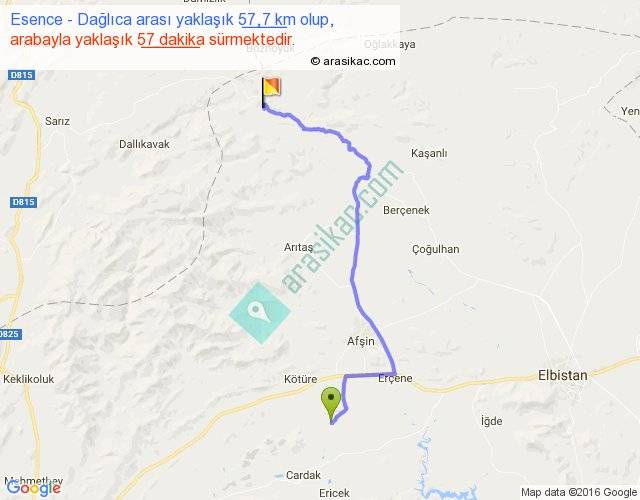Open the arasikac.com copyright link
Screen dimensions: 640x500
click(x=353, y=61)
